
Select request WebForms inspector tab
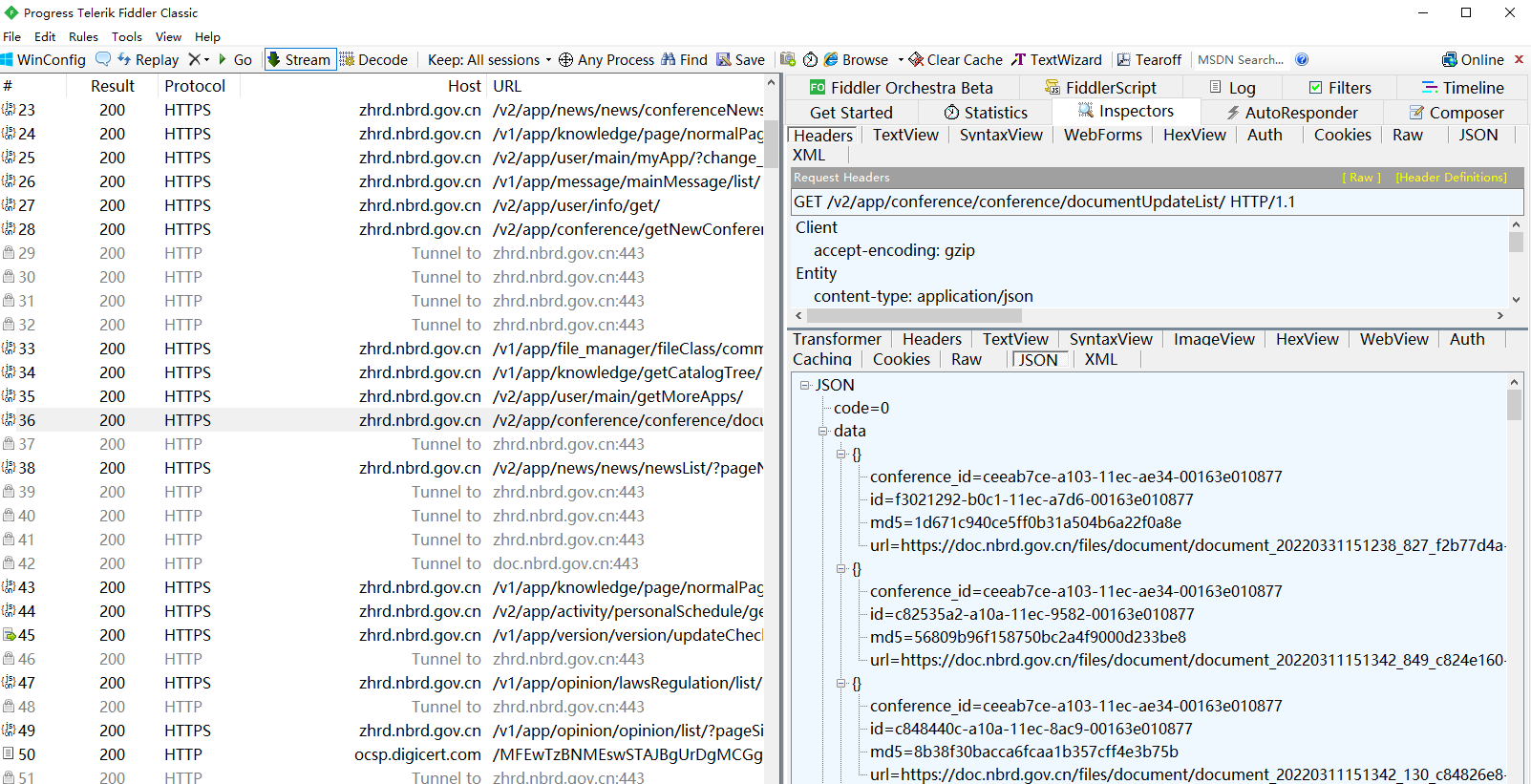click(x=1103, y=135)
